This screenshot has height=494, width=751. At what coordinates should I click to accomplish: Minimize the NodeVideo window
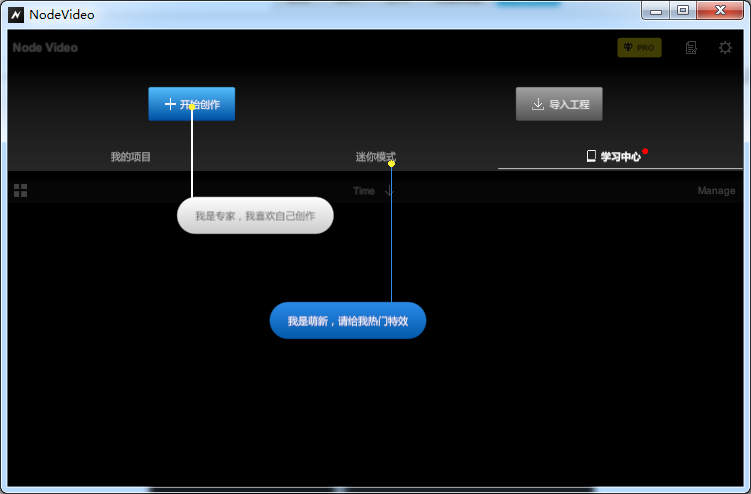pos(656,11)
